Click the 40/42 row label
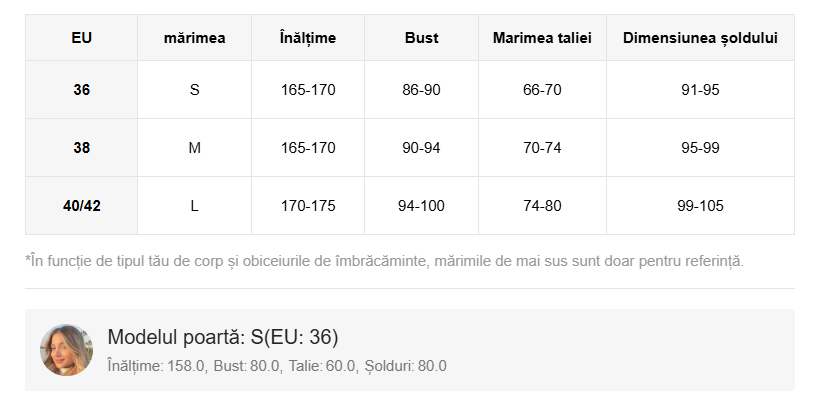The height and width of the screenshot is (409, 813). [81, 206]
